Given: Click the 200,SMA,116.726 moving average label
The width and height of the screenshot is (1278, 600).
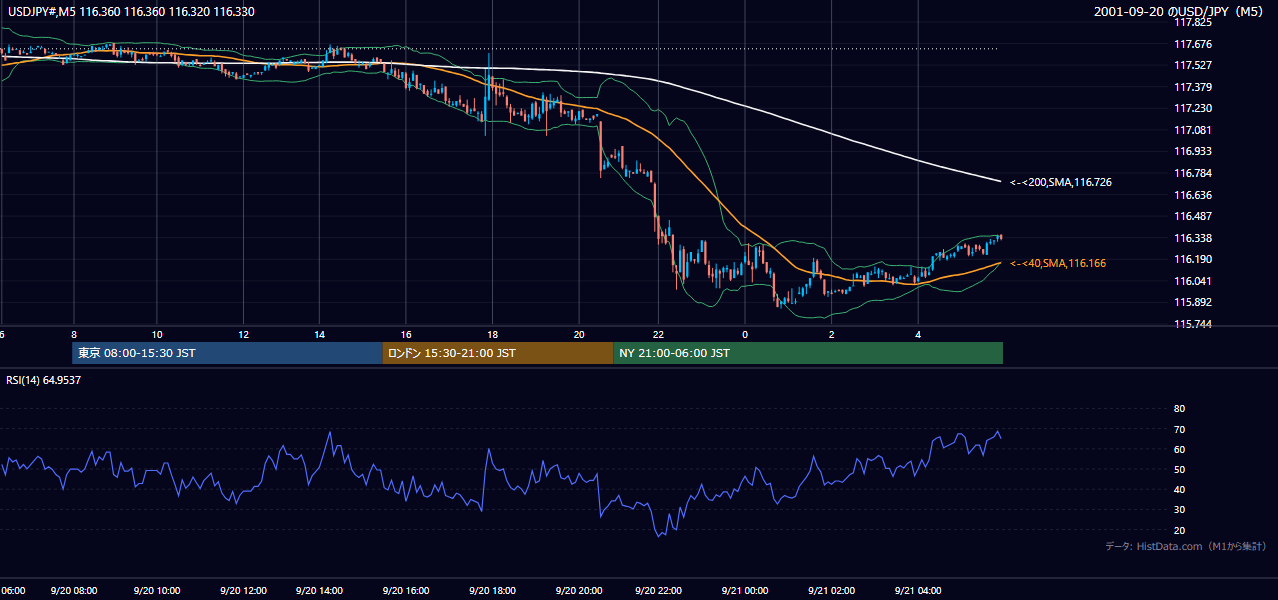Looking at the screenshot, I should point(1061,182).
